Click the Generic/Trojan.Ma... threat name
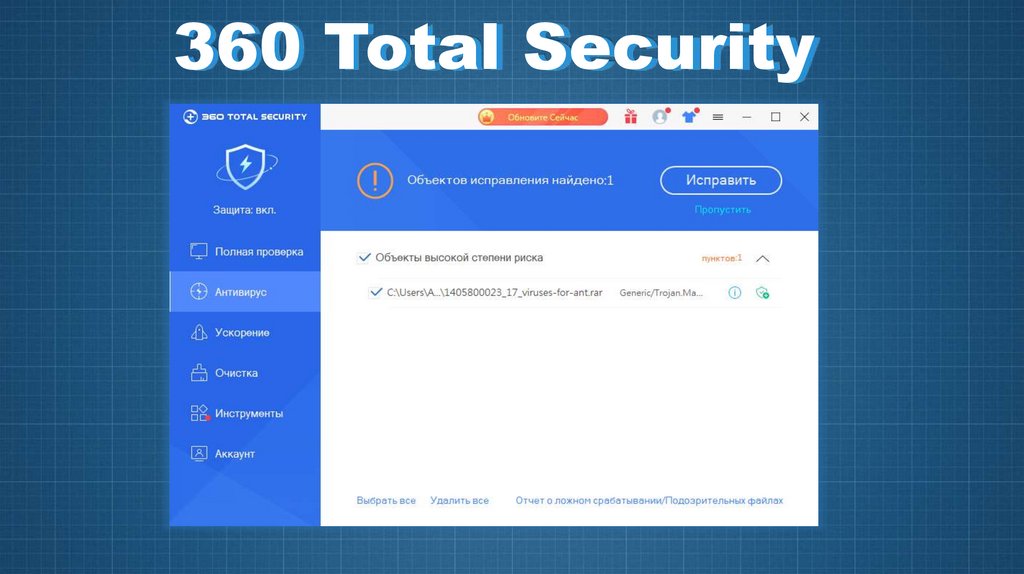Screen dimensions: 1024x574 click(661, 293)
